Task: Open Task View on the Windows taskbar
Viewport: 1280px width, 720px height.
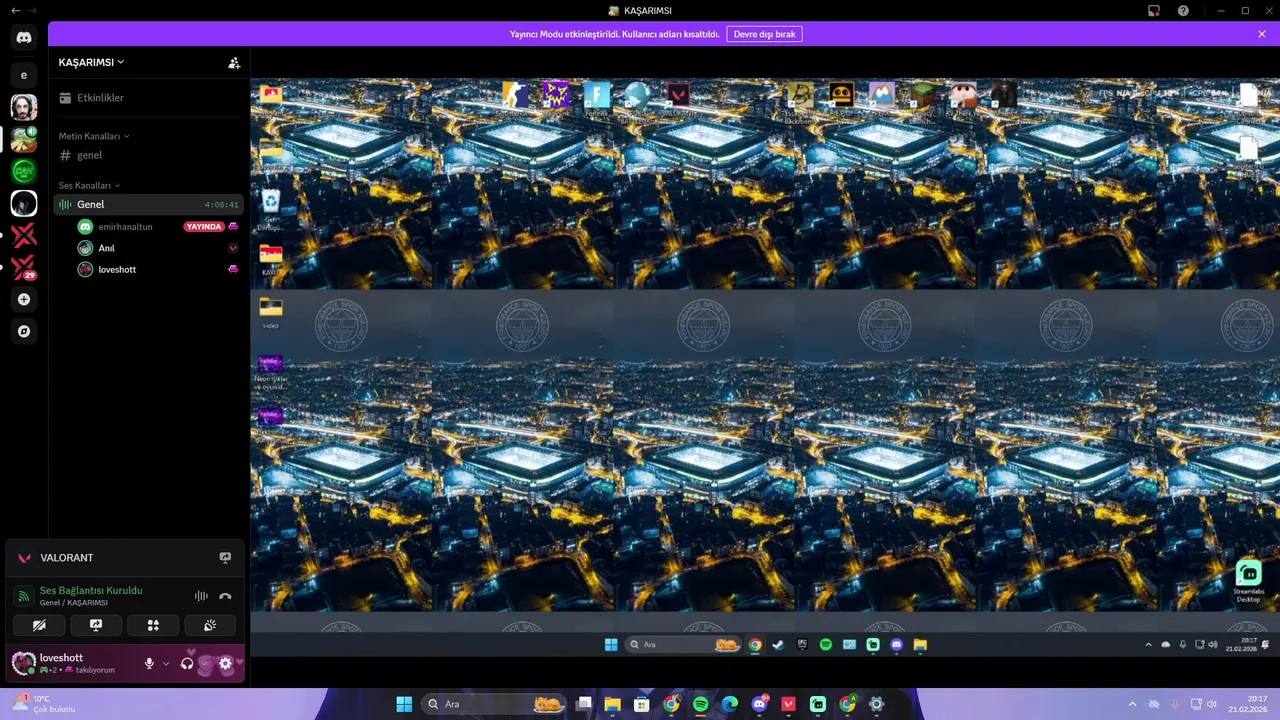Action: click(584, 704)
